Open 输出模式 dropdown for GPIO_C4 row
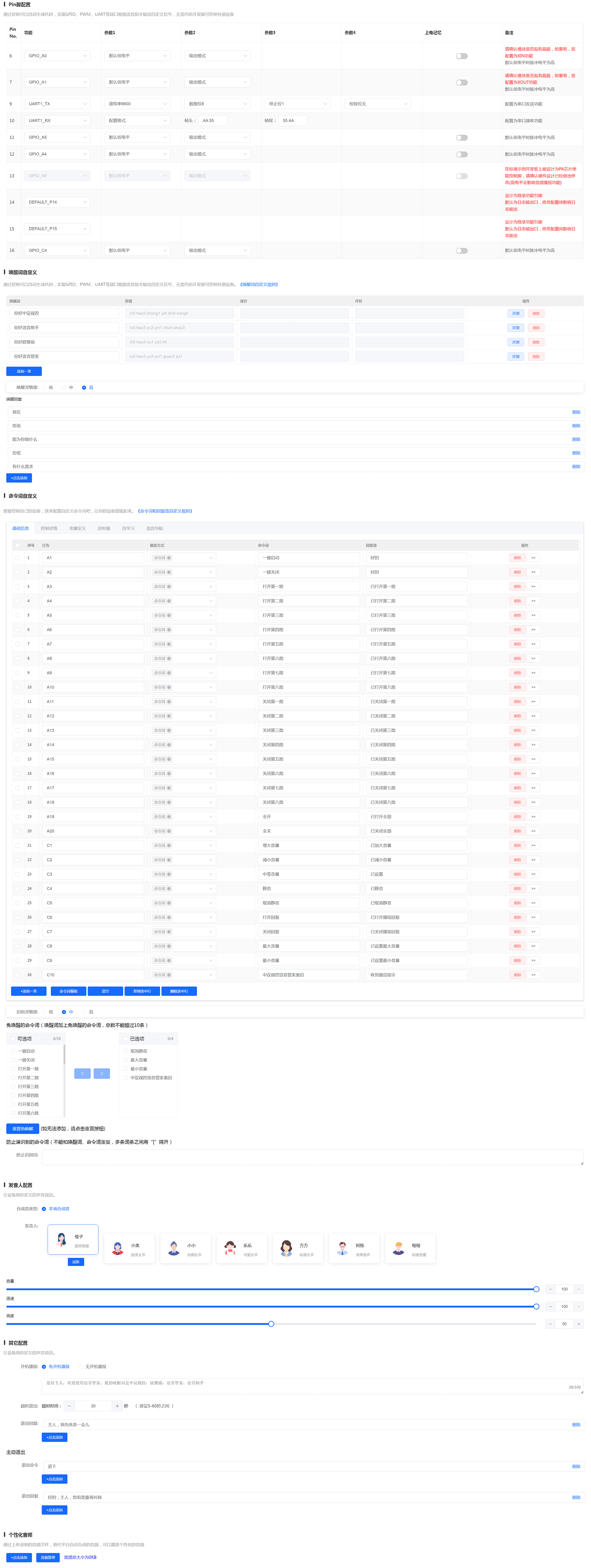Viewport: 591px width, 1568px height. 218,251
